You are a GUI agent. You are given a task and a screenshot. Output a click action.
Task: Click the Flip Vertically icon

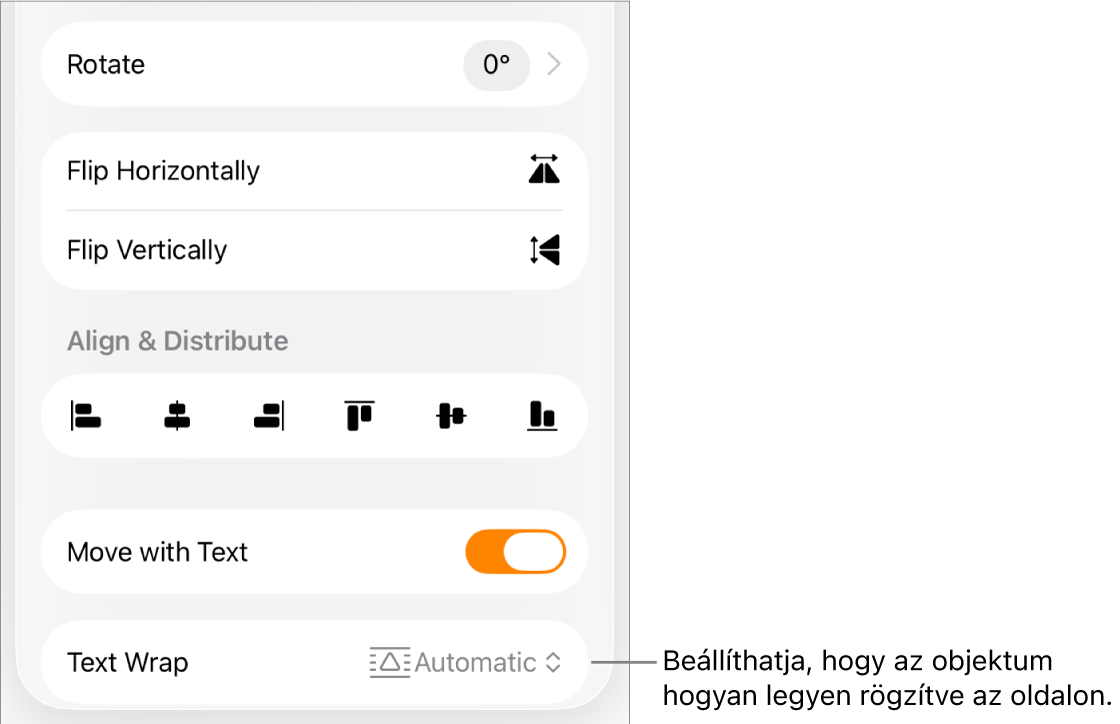(x=544, y=250)
